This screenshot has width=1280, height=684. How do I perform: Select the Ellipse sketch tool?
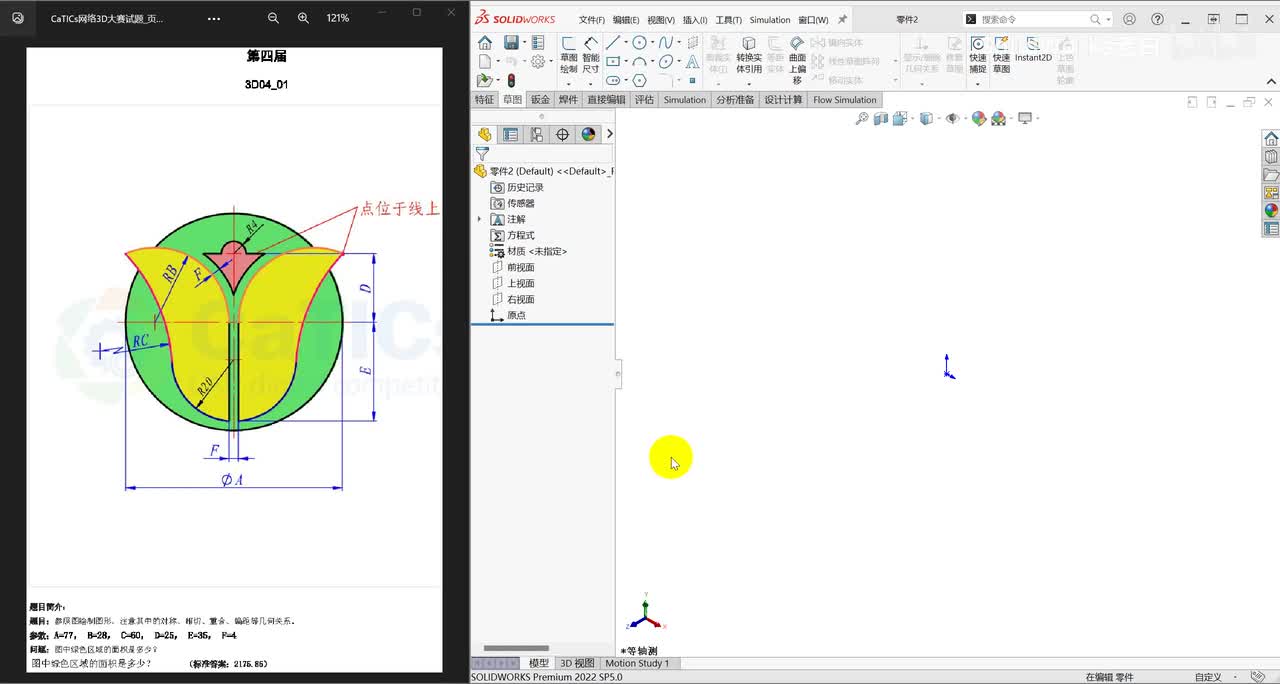(666, 61)
